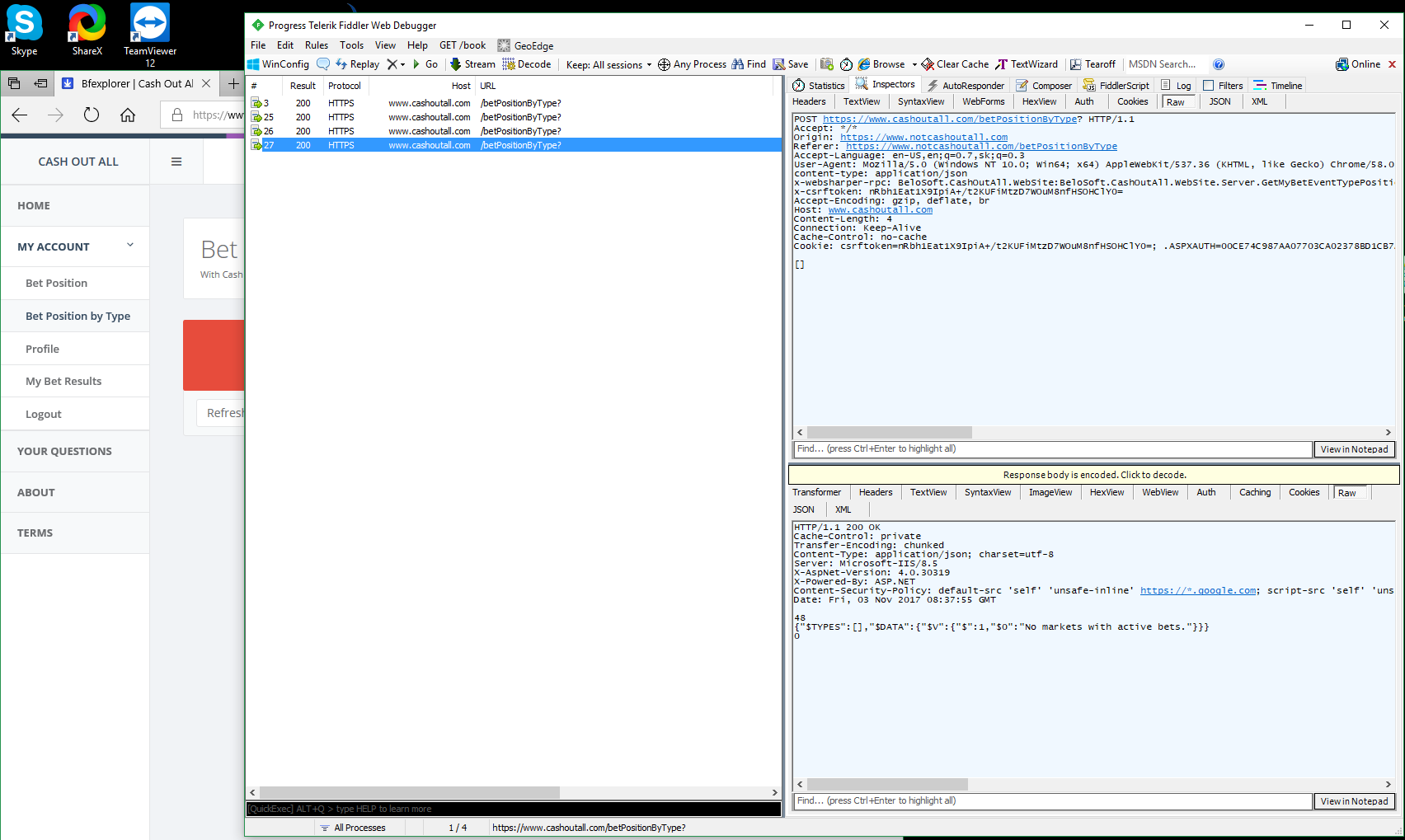Click the yellow response body decode bar
This screenshot has height=840, width=1405.
pos(1093,475)
